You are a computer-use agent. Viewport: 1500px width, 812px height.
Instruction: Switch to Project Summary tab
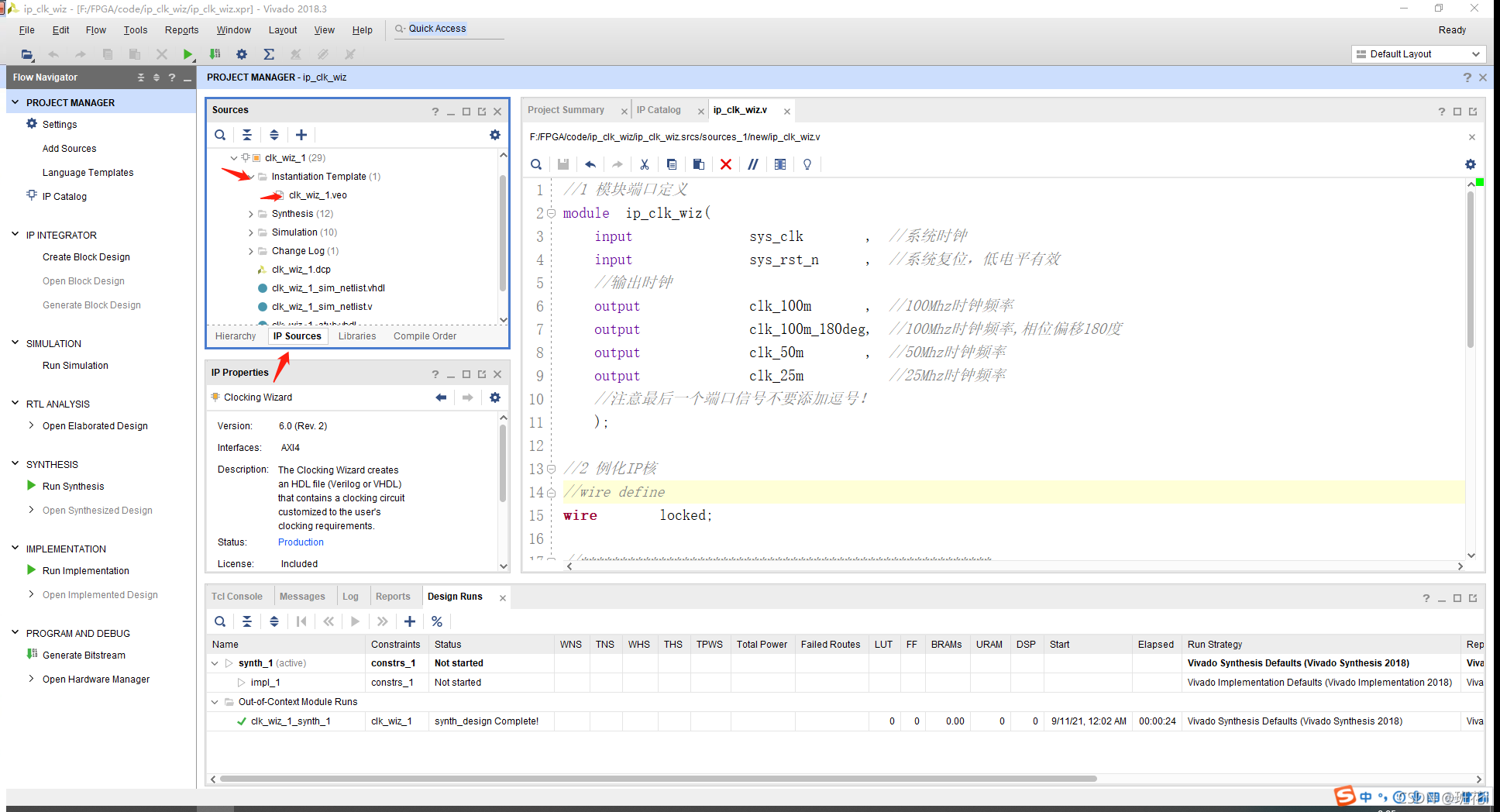pos(566,110)
